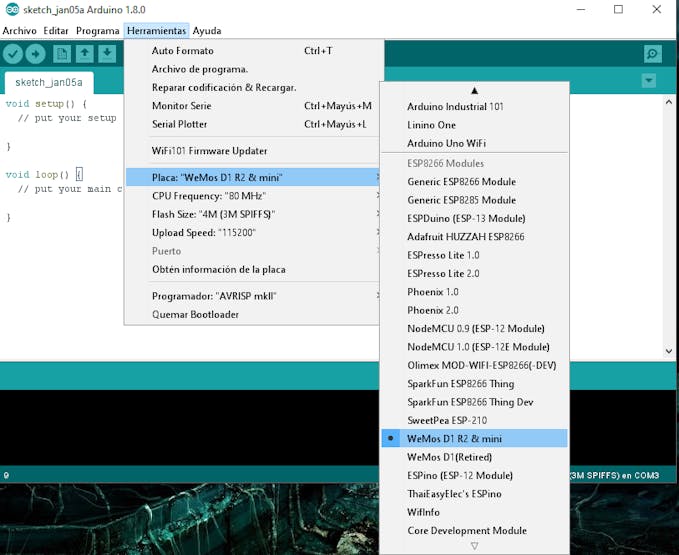
Task: Expand Upload Speed 115200 submenu
Action: (253, 232)
